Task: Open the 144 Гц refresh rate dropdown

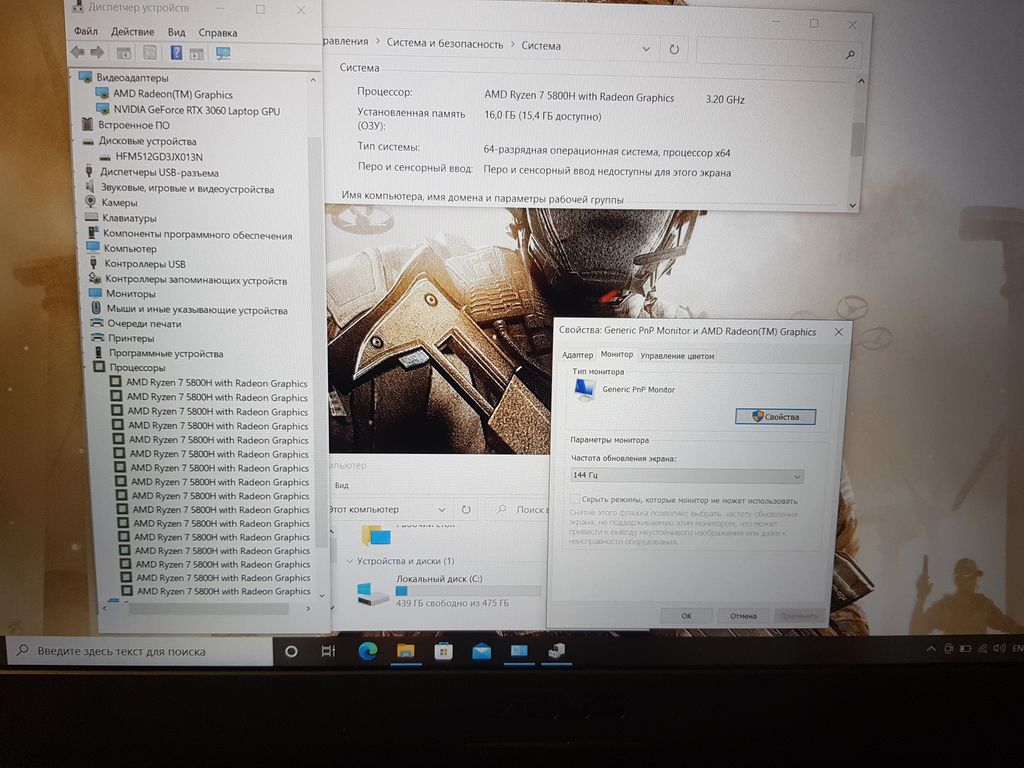Action: tap(686, 475)
